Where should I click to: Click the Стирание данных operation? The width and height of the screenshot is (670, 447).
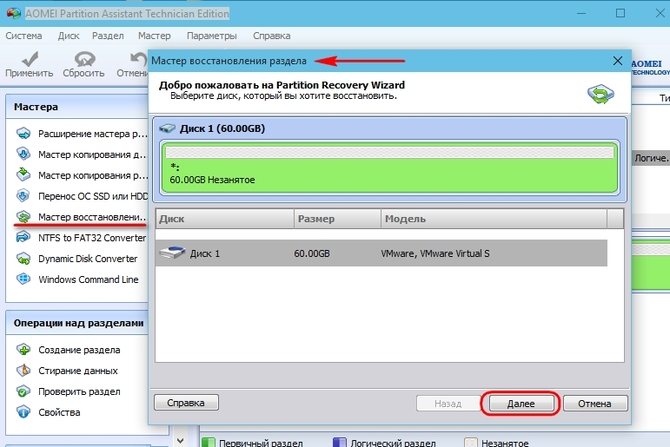pos(78,371)
